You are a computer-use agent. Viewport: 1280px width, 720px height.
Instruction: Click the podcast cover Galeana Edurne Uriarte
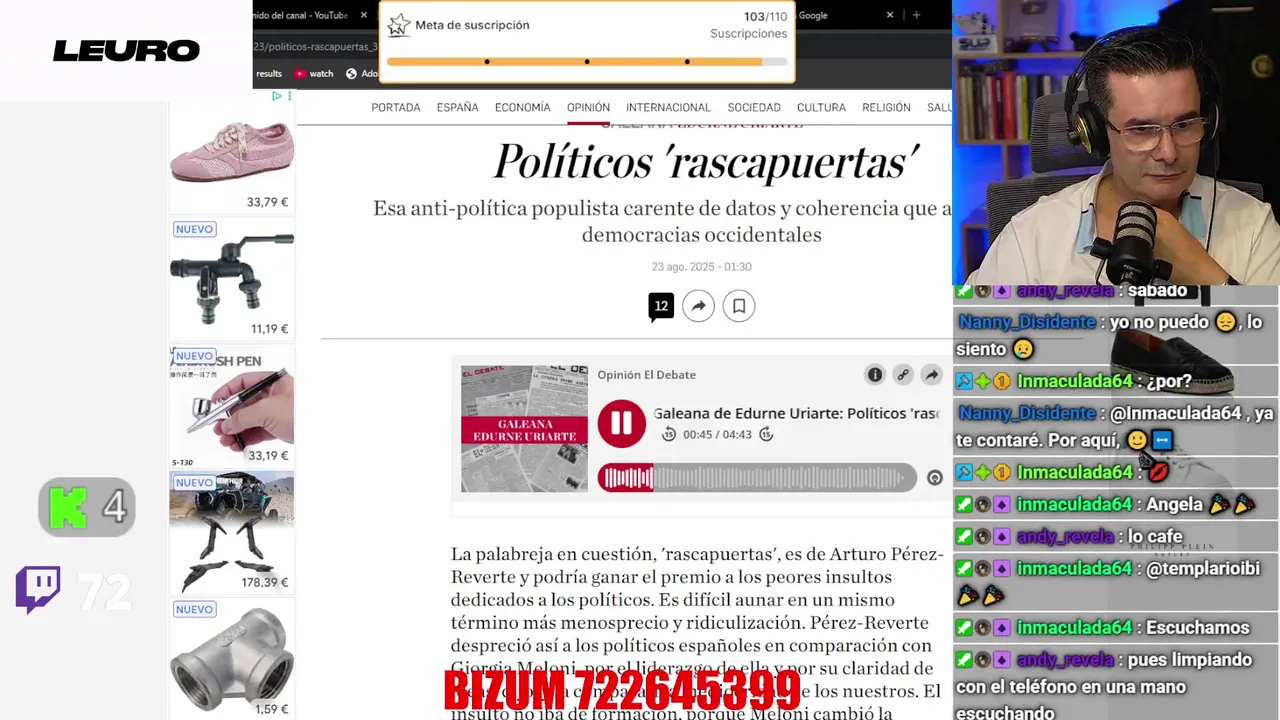[524, 428]
